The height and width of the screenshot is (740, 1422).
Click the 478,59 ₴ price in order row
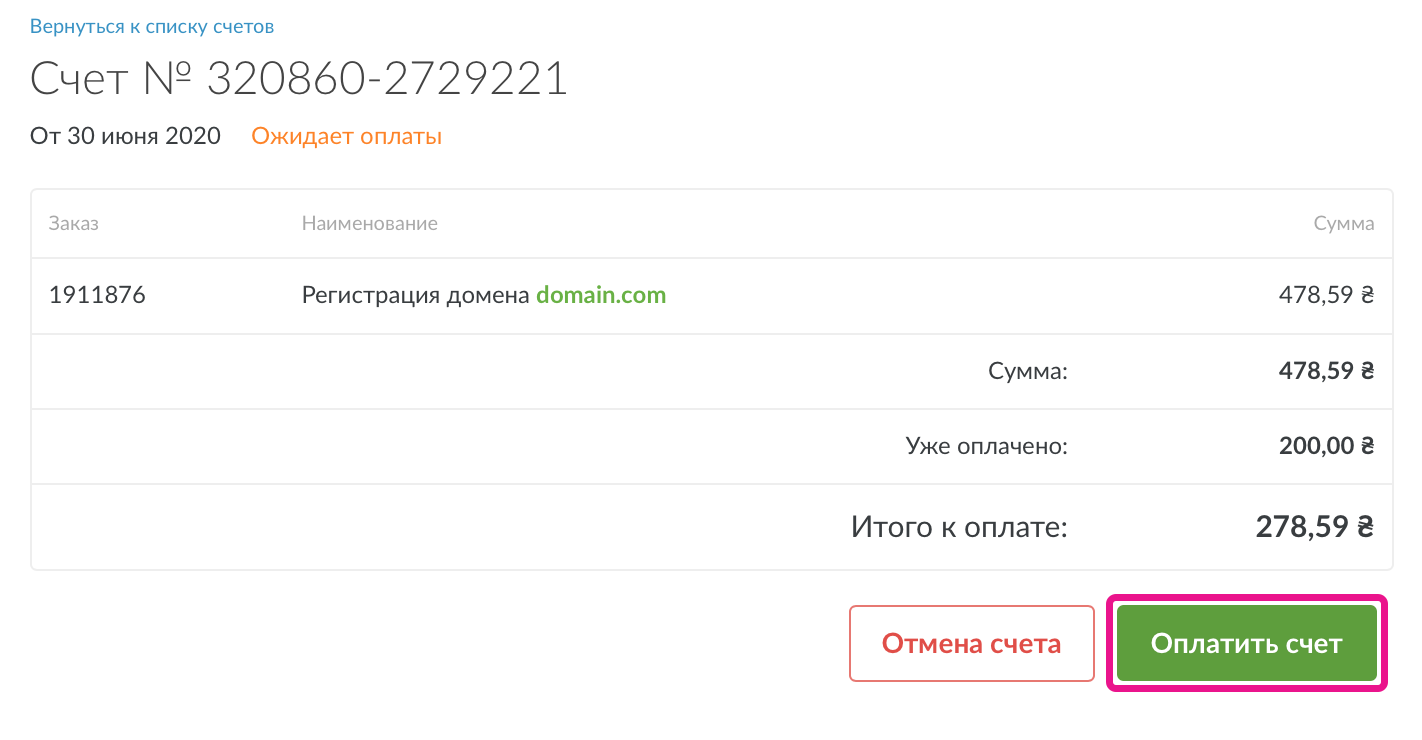(1327, 295)
